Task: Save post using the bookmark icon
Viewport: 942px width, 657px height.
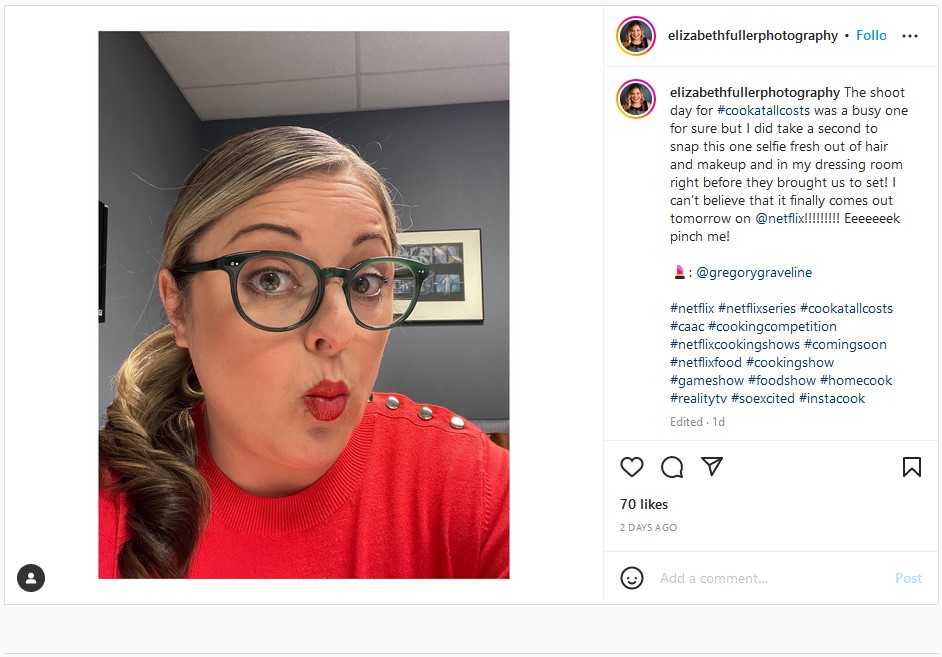Action: pos(911,467)
